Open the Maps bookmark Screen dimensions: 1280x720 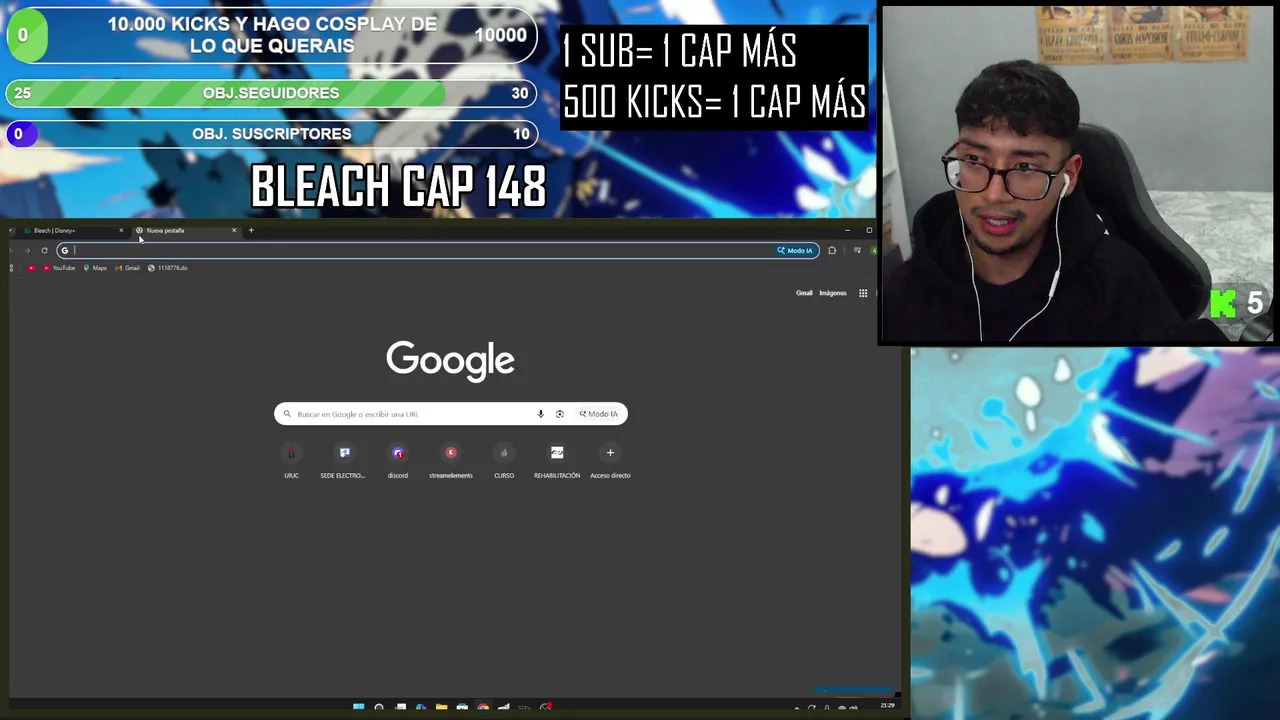pos(95,268)
